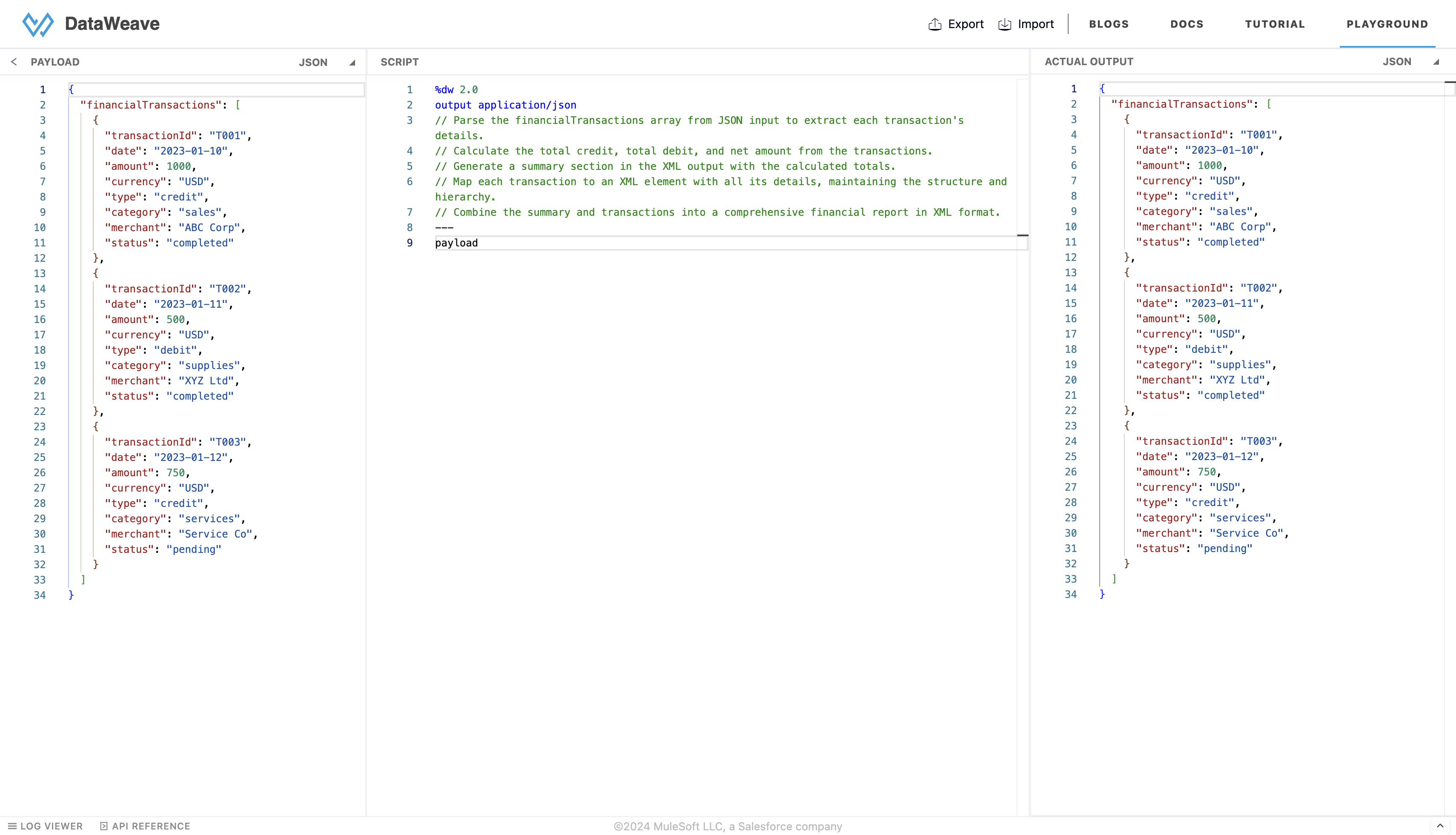Screen dimensions: 1456x835
Task: Place cursor on the output application/json line
Action: (505, 105)
